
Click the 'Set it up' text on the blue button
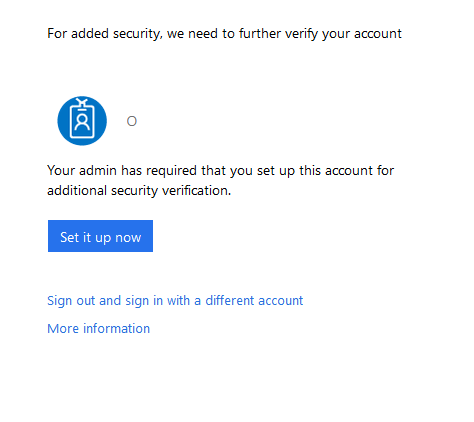(85, 238)
